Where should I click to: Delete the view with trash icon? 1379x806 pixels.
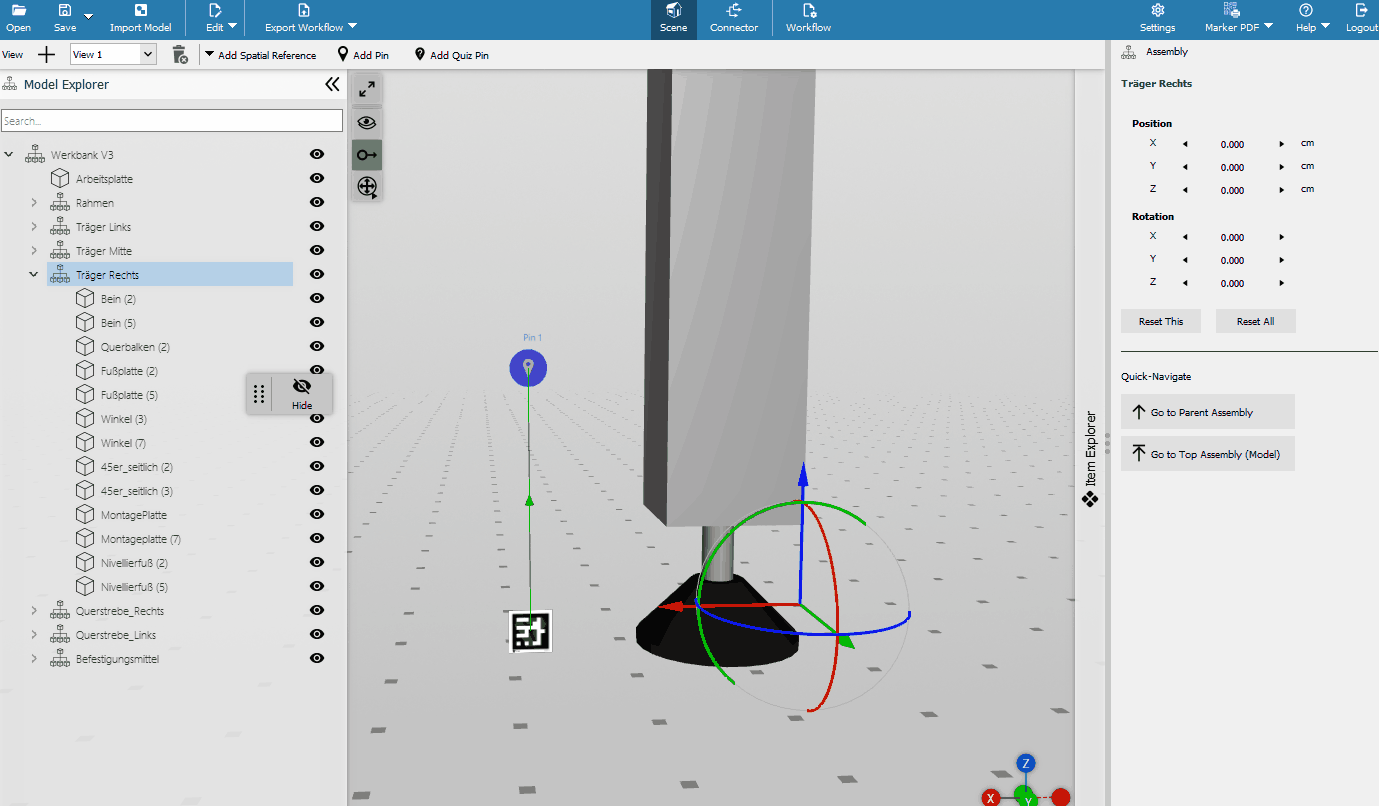pos(180,55)
